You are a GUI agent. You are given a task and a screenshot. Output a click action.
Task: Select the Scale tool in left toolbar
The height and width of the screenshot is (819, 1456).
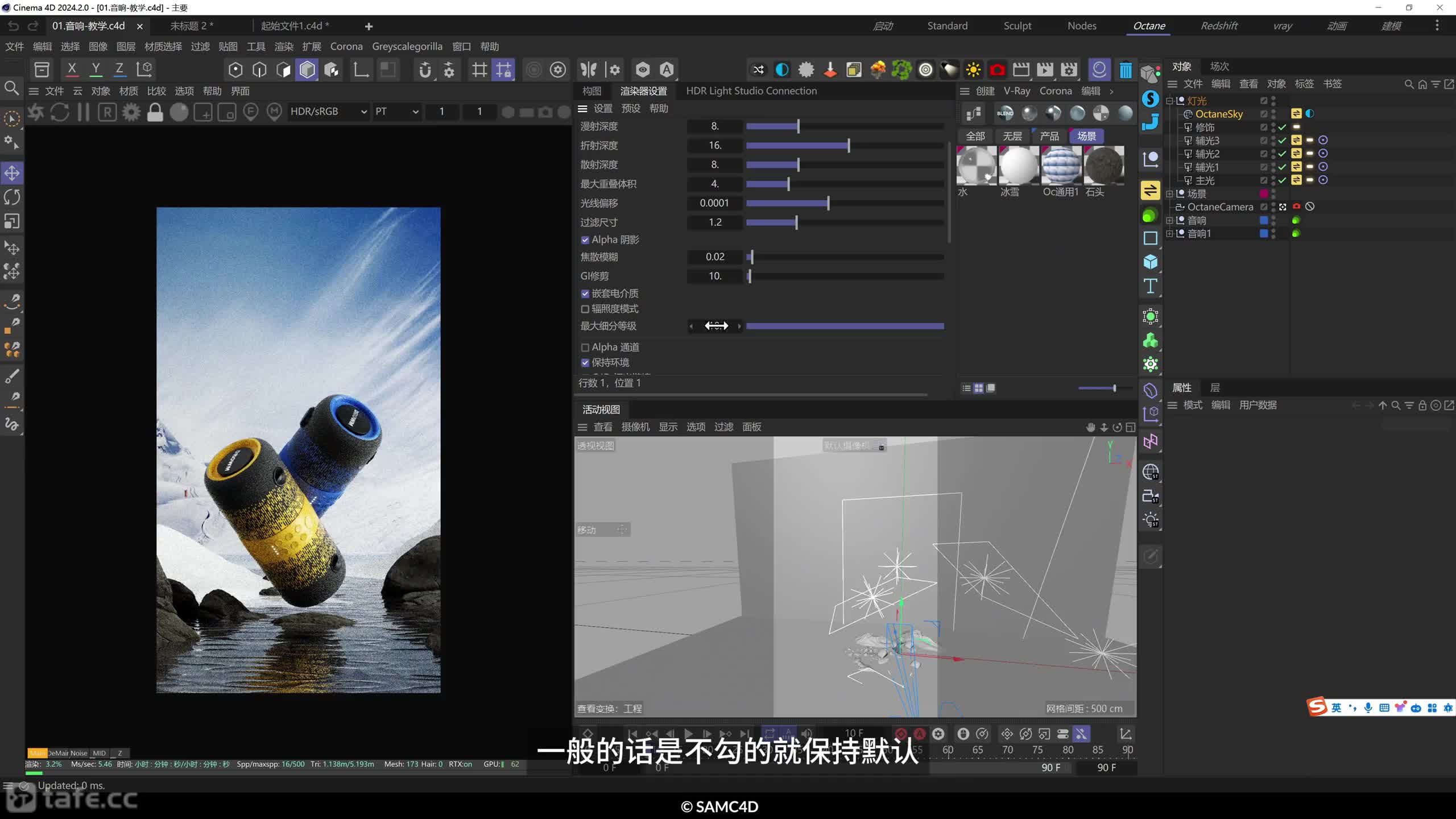12,221
